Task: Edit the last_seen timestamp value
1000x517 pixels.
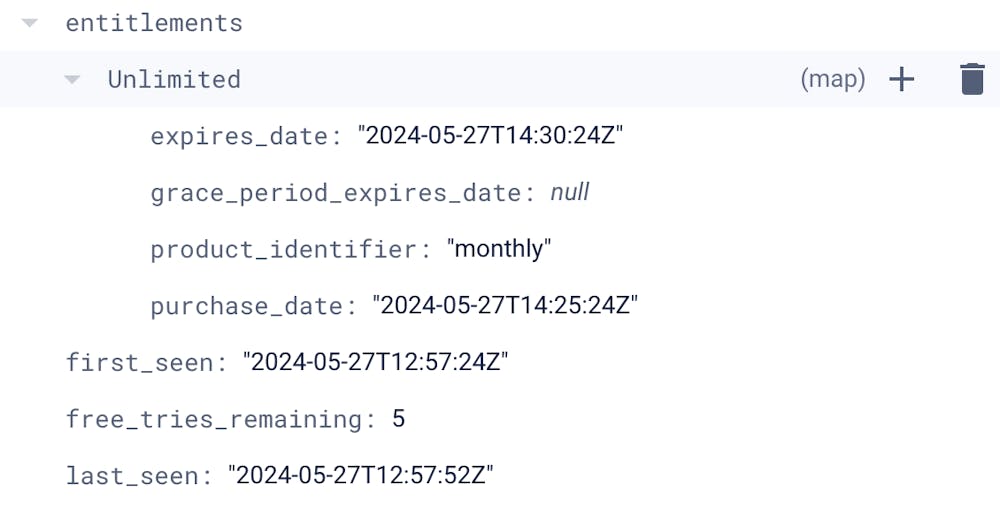Action: 361,475
